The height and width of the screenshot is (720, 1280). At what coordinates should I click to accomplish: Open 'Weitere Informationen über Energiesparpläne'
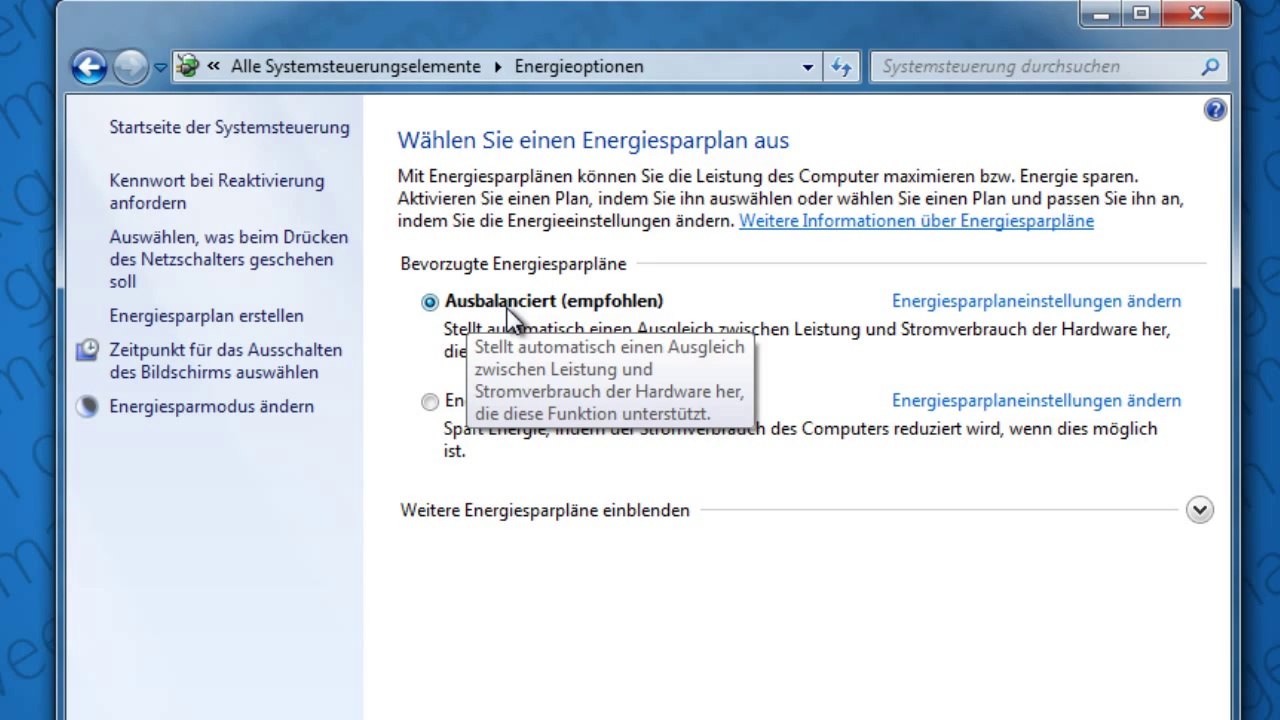(x=916, y=221)
